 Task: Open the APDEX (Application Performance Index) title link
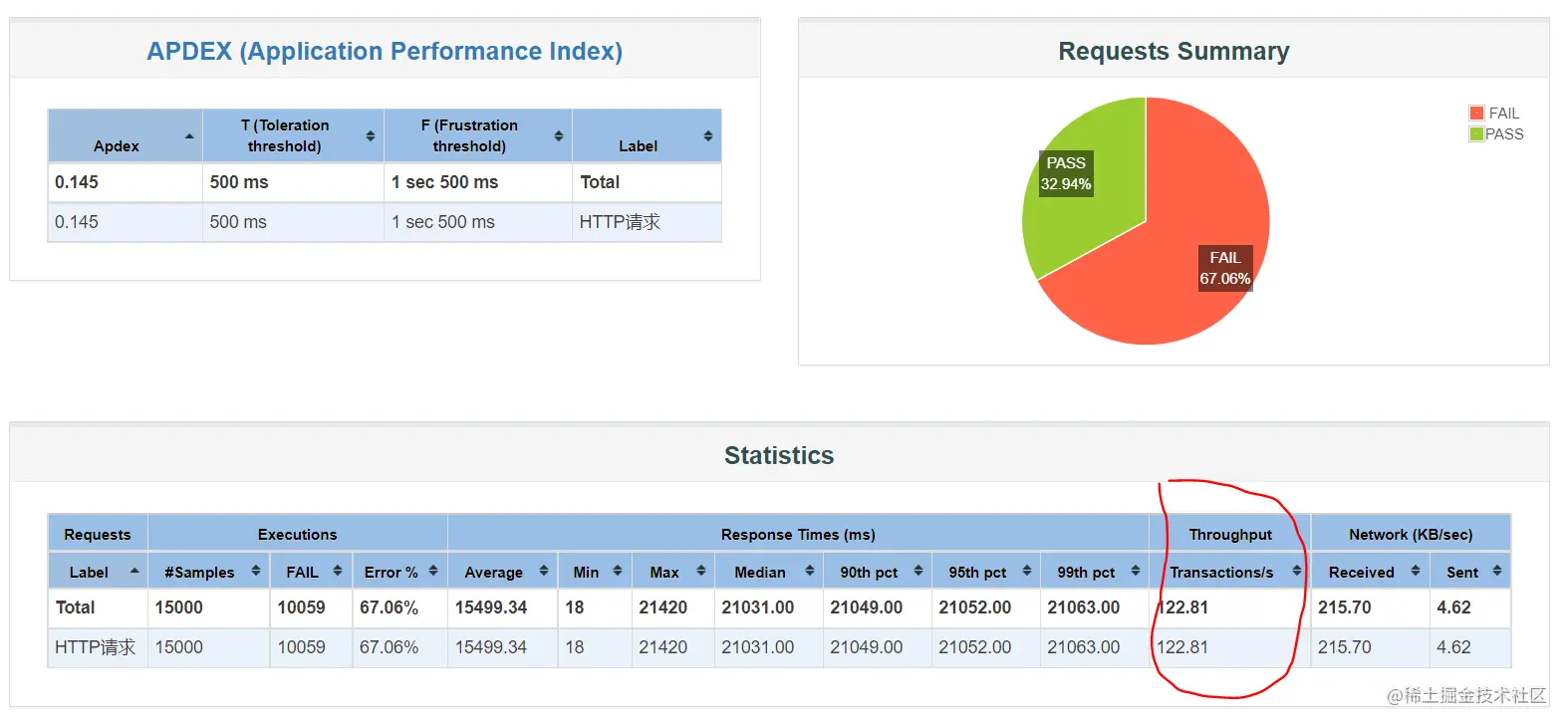[385, 51]
